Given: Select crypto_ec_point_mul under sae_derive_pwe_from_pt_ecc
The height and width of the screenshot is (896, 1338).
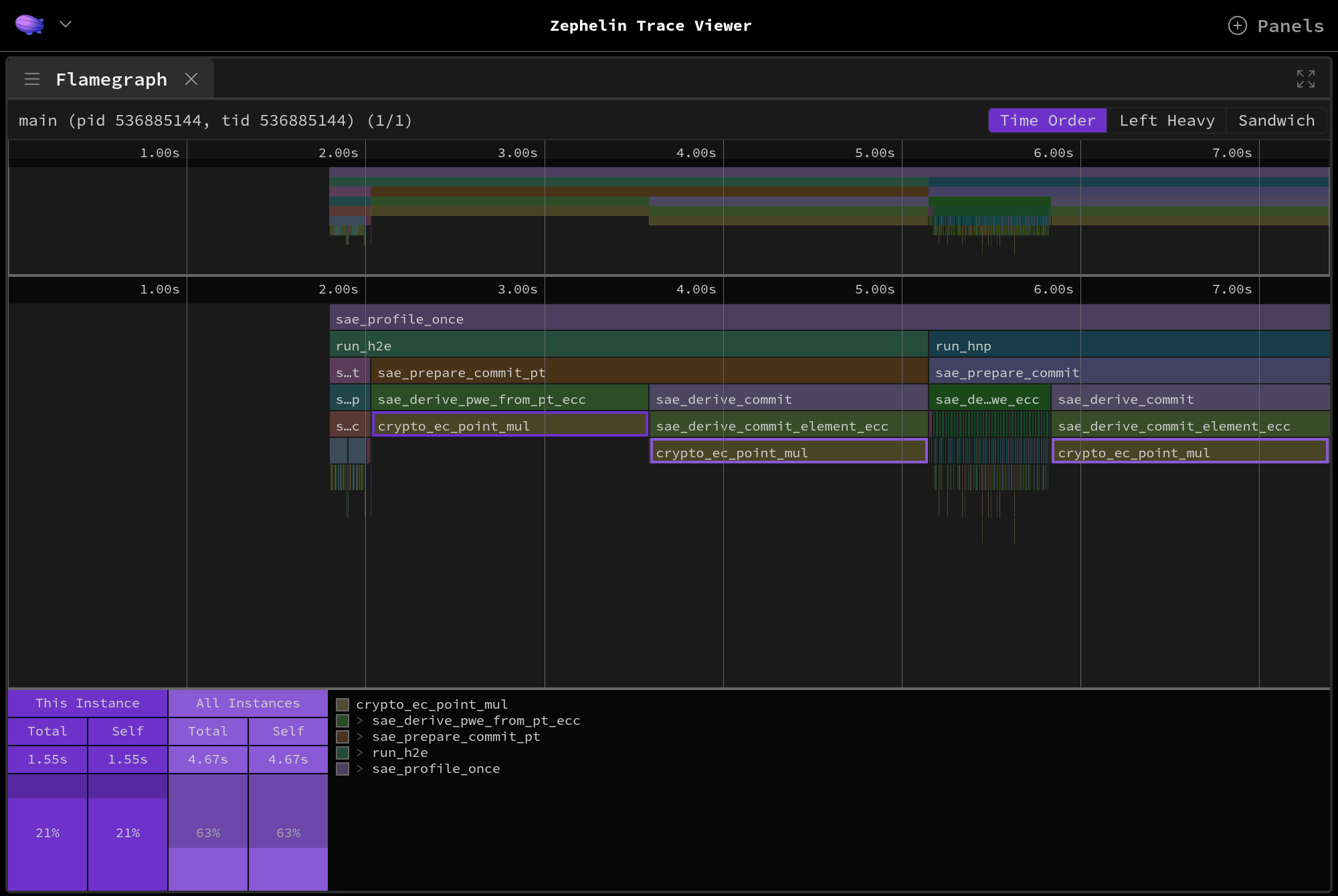Looking at the screenshot, I should point(509,425).
